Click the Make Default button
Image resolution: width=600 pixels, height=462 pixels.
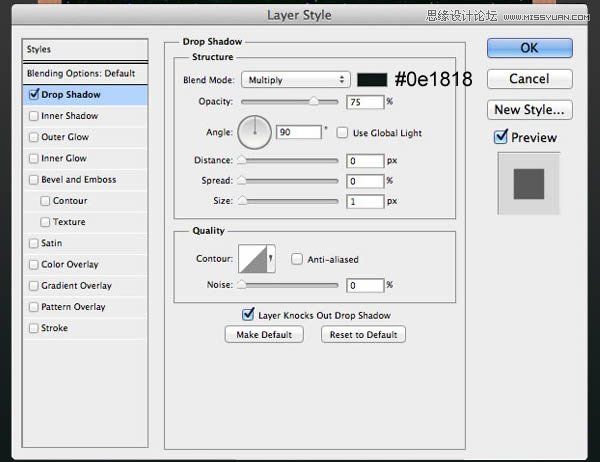(264, 335)
